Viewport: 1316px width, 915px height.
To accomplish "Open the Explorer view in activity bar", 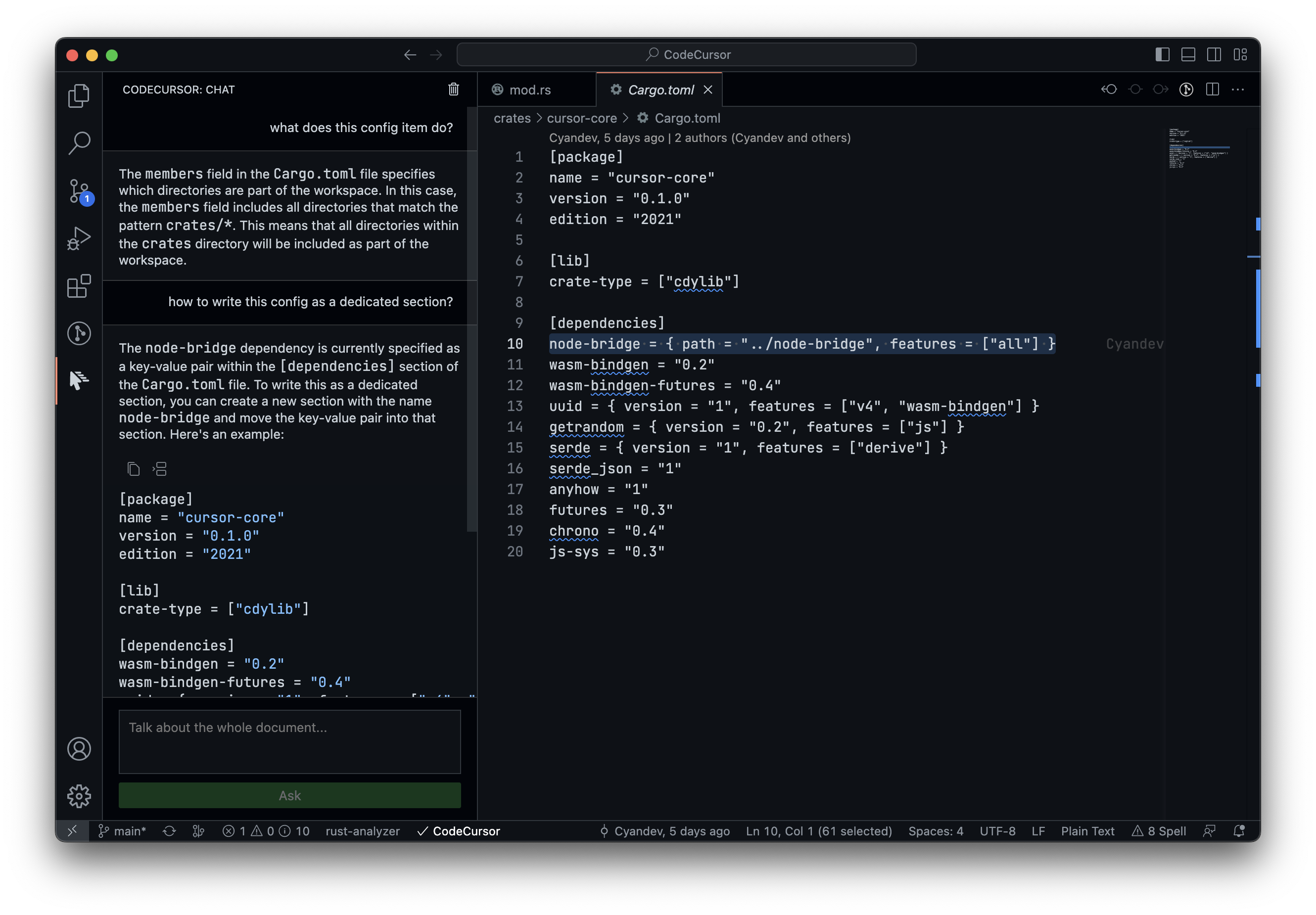I will click(x=79, y=95).
